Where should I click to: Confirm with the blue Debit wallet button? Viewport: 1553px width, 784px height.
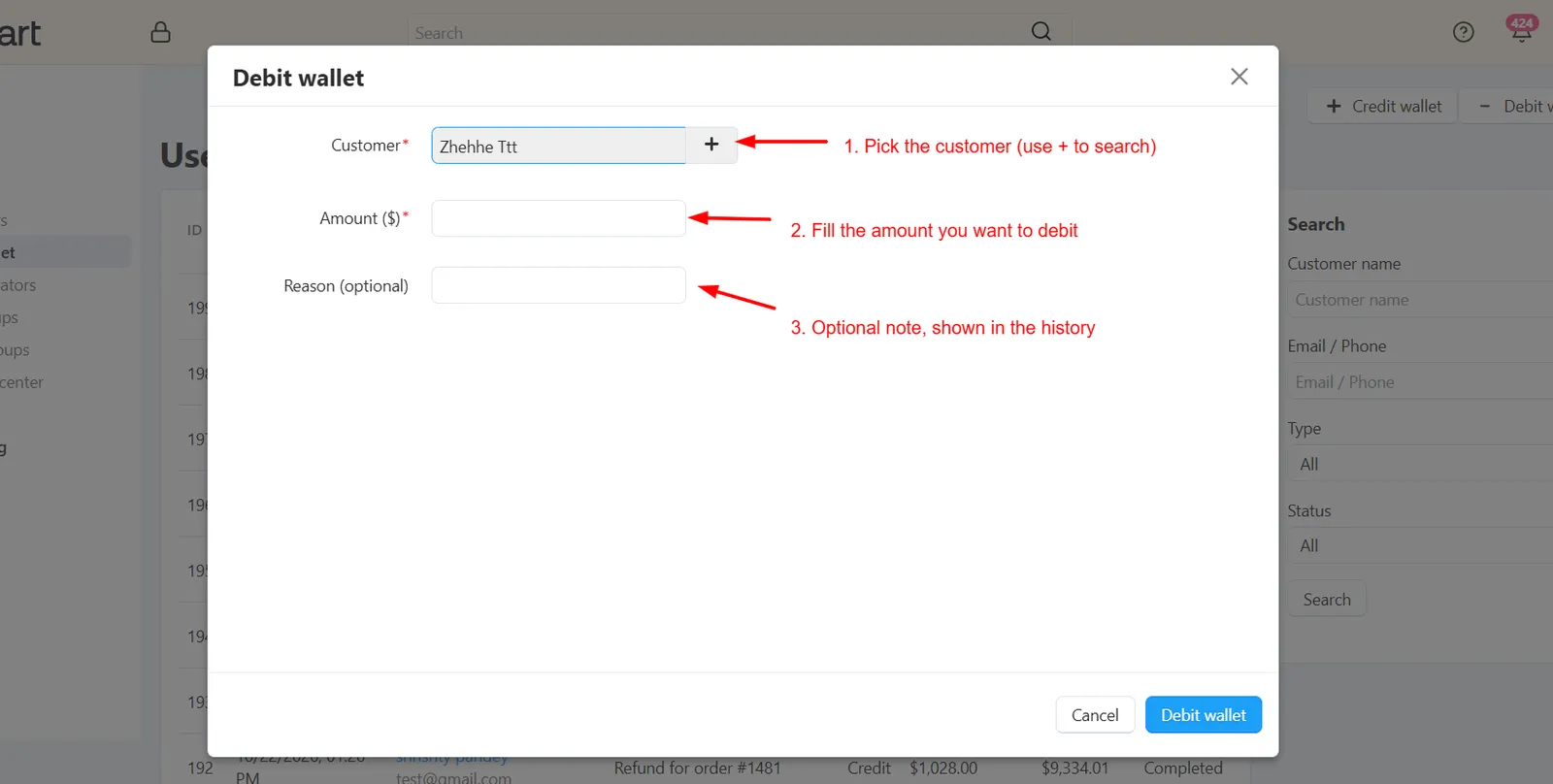tap(1204, 715)
